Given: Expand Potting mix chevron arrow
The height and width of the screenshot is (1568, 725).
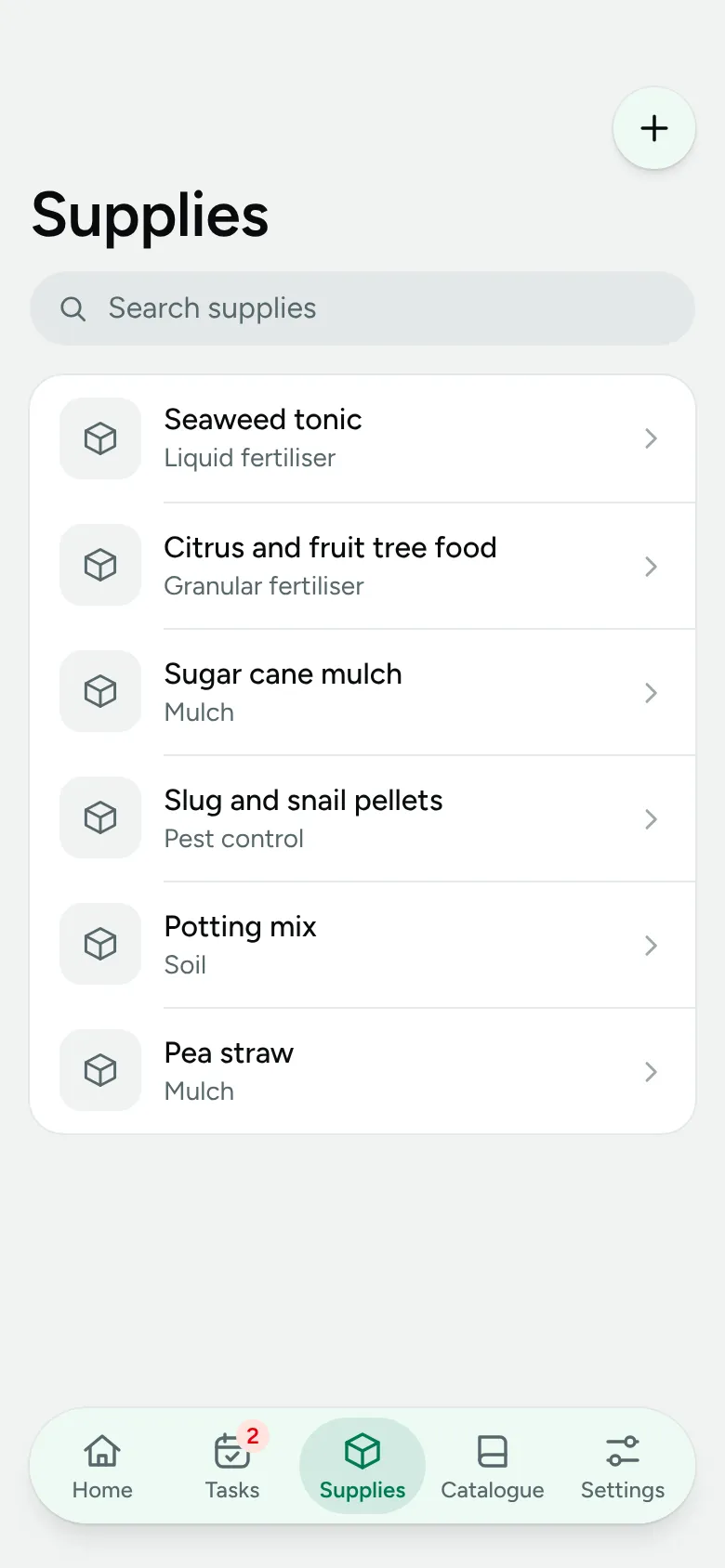Looking at the screenshot, I should [x=651, y=946].
